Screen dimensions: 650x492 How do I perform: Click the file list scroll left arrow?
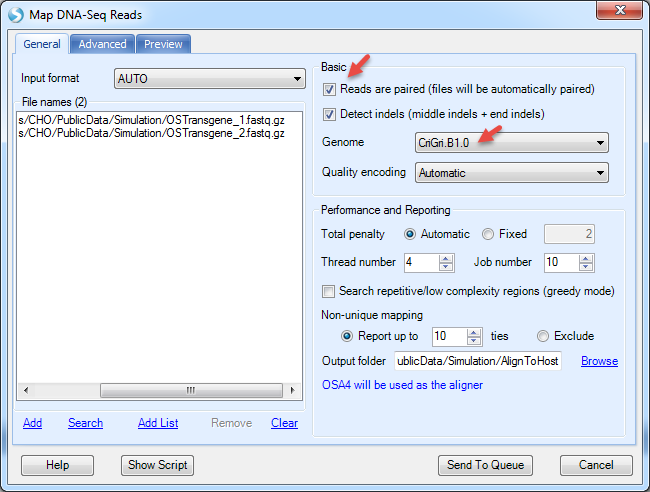click(x=26, y=390)
